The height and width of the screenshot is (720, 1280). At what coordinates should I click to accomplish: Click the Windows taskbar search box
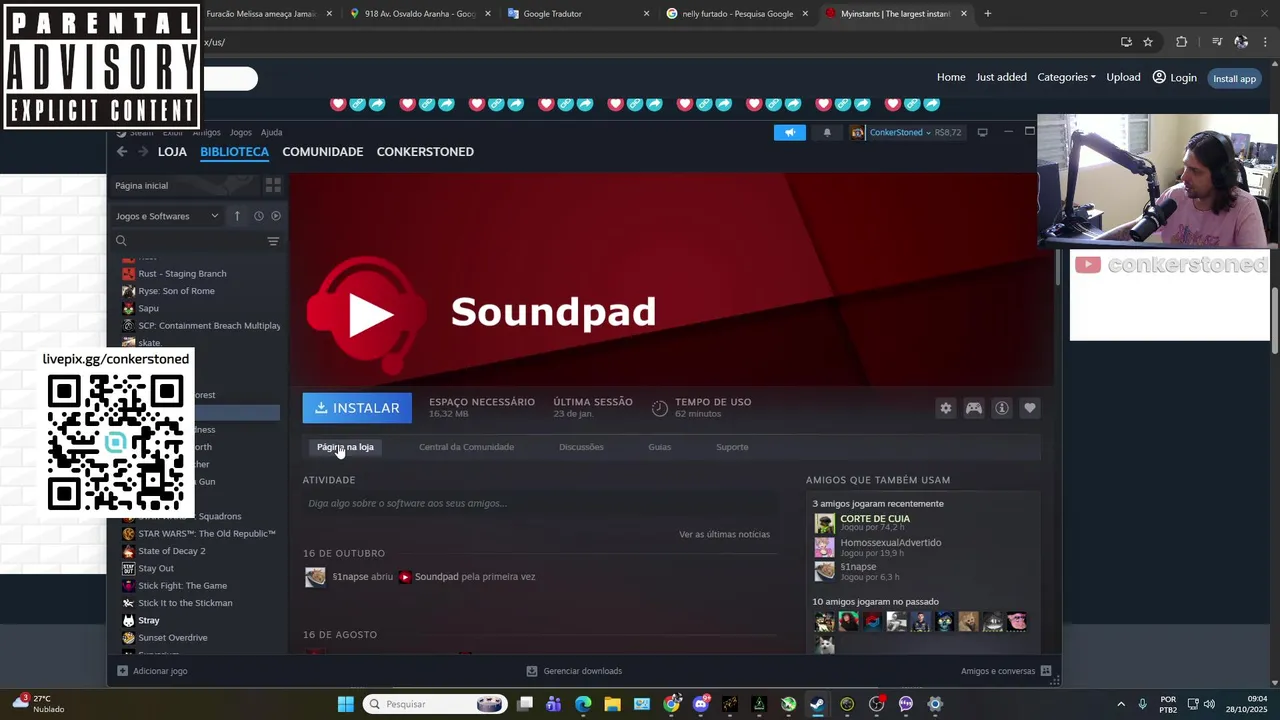[x=435, y=704]
